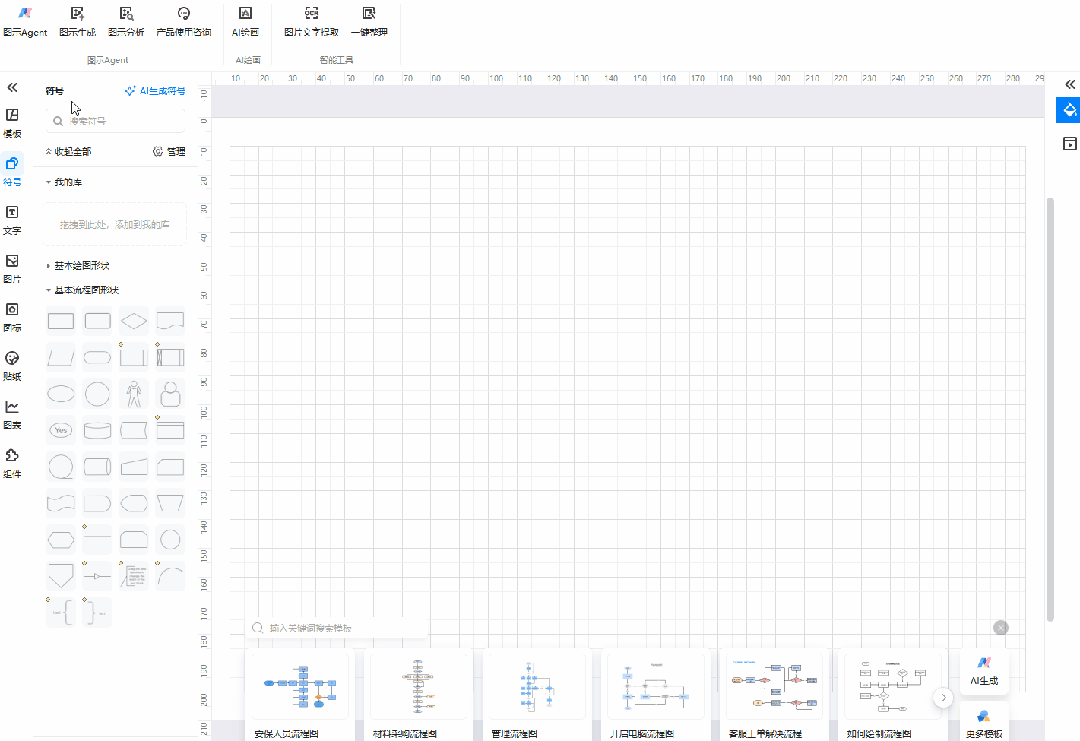
Task: Click the 图示生成 toolbar icon
Action: coord(78,21)
